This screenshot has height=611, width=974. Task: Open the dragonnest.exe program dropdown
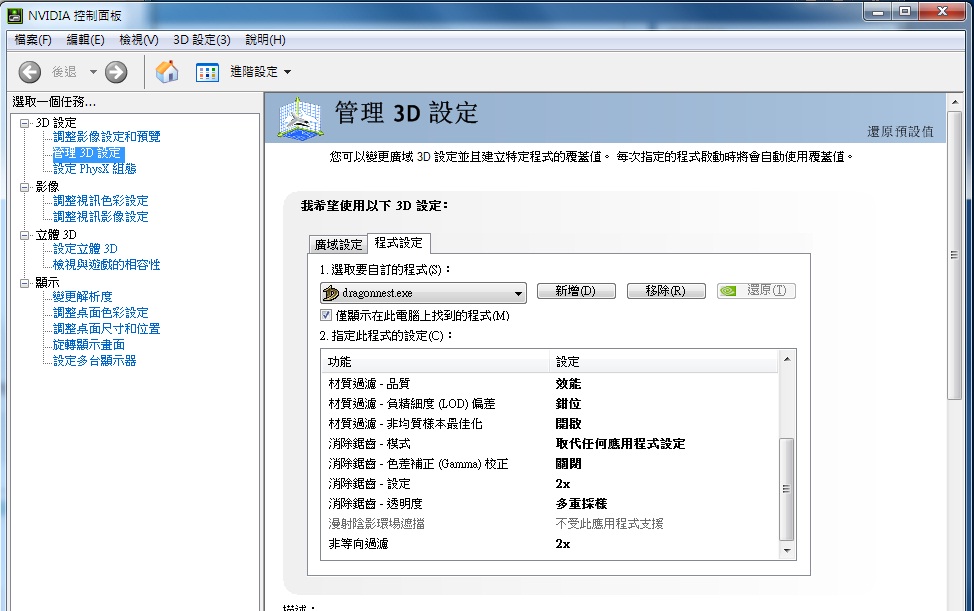(x=518, y=293)
